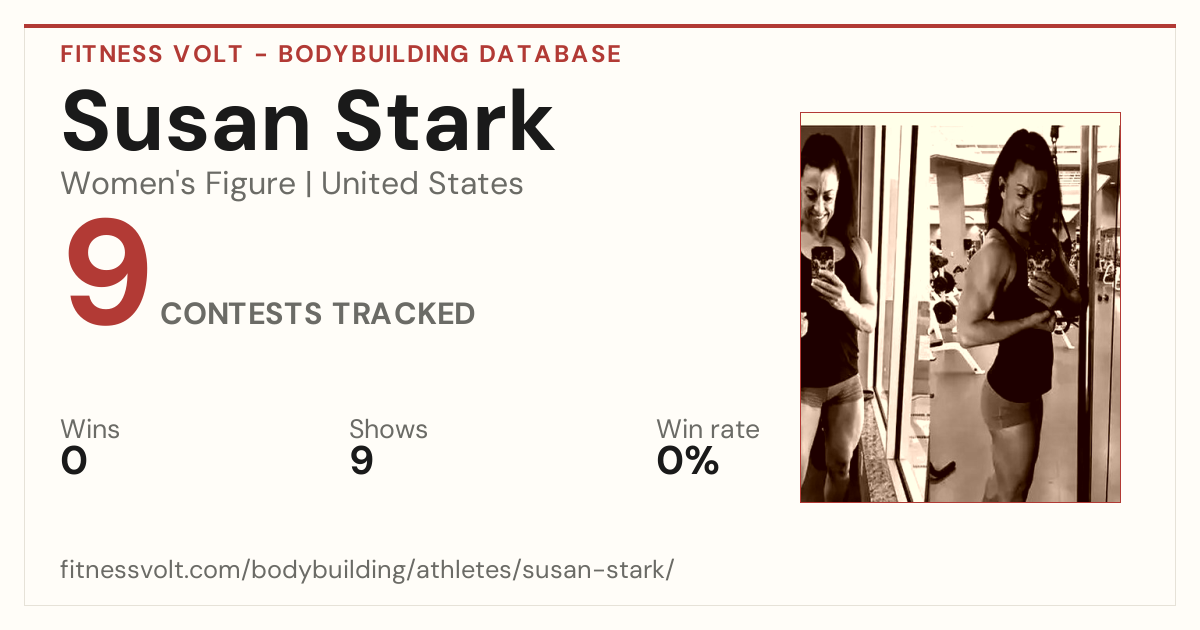This screenshot has height=630, width=1200.
Task: Open the athlete gym selfie photo
Action: tap(960, 307)
